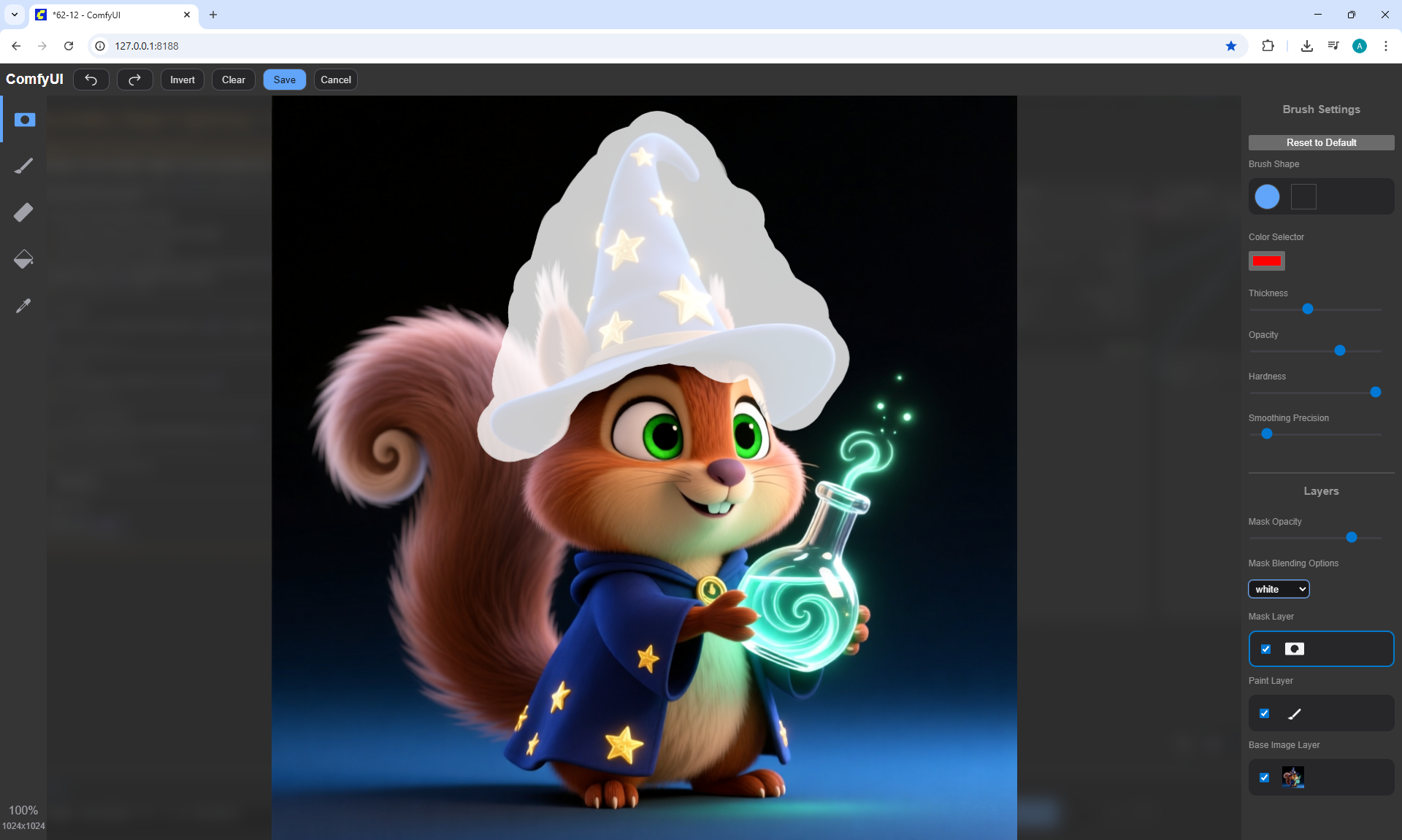Select the paint brush tool
Image resolution: width=1402 pixels, height=840 pixels.
pyautogui.click(x=24, y=166)
